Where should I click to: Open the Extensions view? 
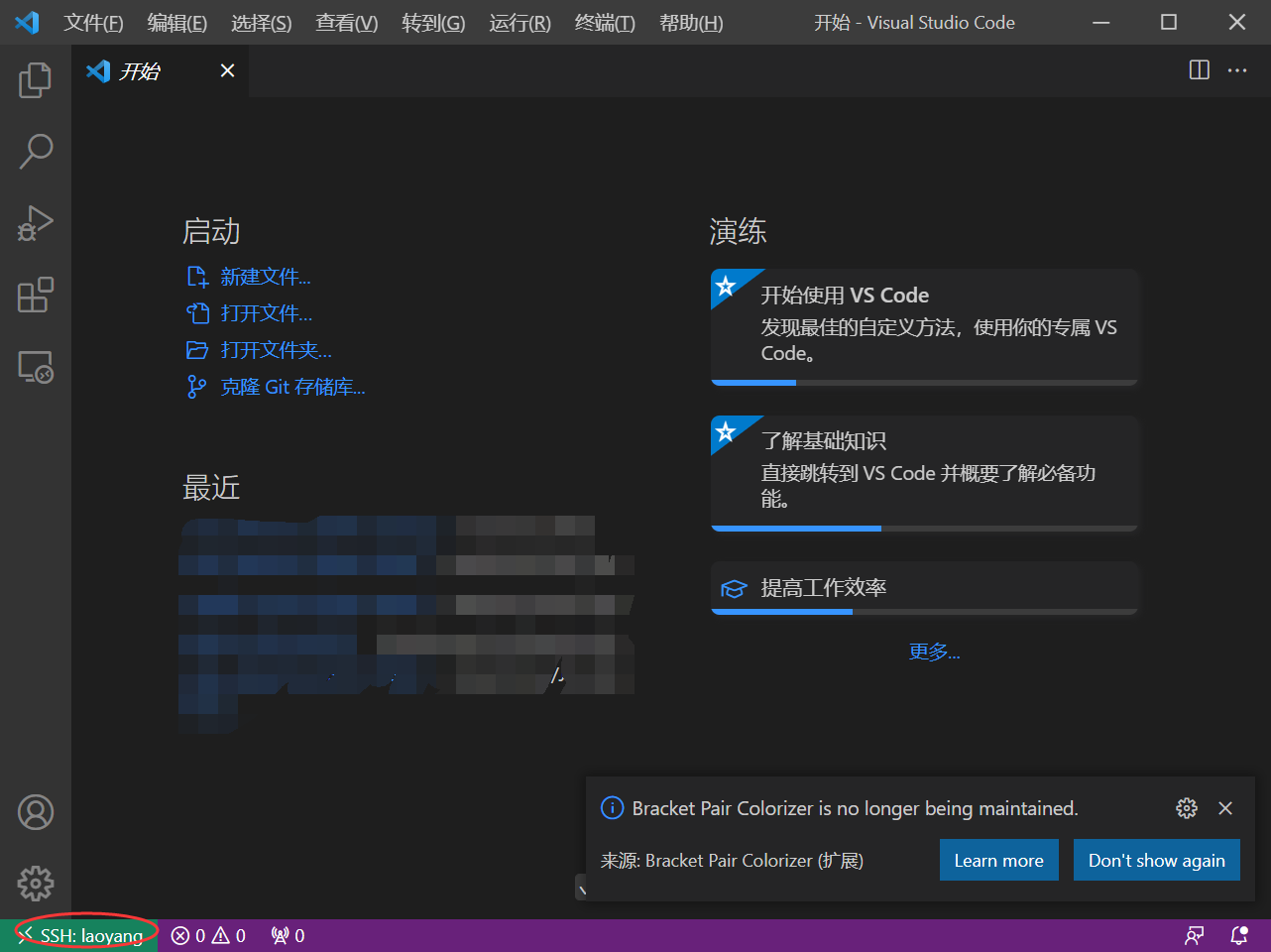click(x=36, y=295)
